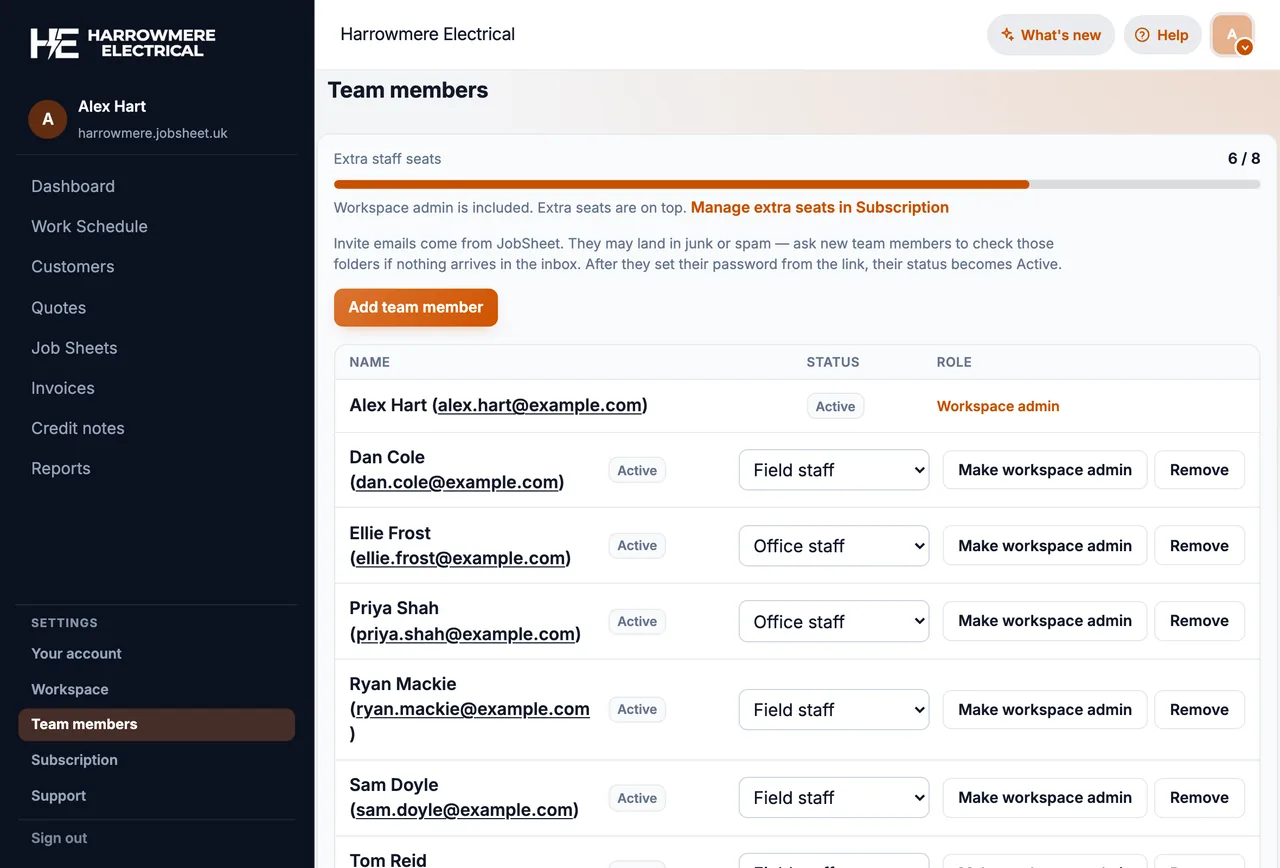View Reports
This screenshot has height=868, width=1280.
[60, 468]
